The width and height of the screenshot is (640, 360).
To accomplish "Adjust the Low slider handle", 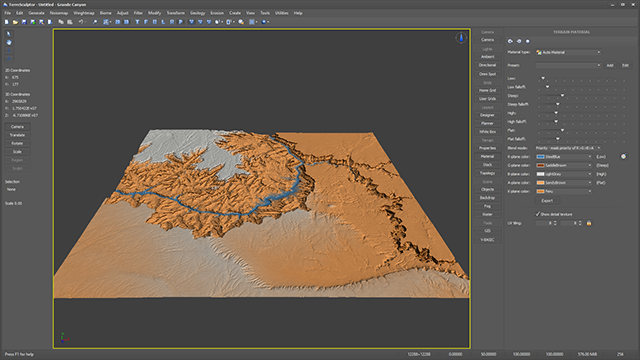I will (x=543, y=78).
